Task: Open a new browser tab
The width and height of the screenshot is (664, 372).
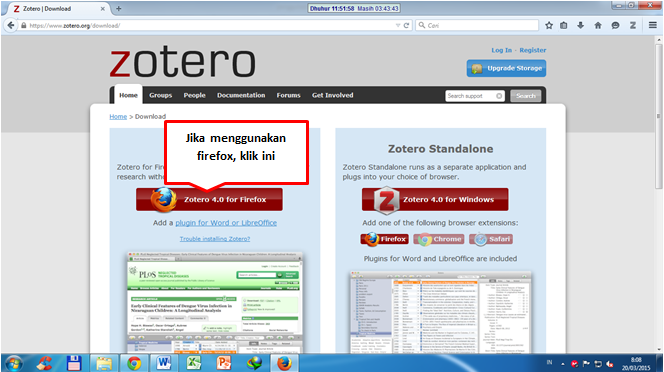Action: tap(119, 8)
